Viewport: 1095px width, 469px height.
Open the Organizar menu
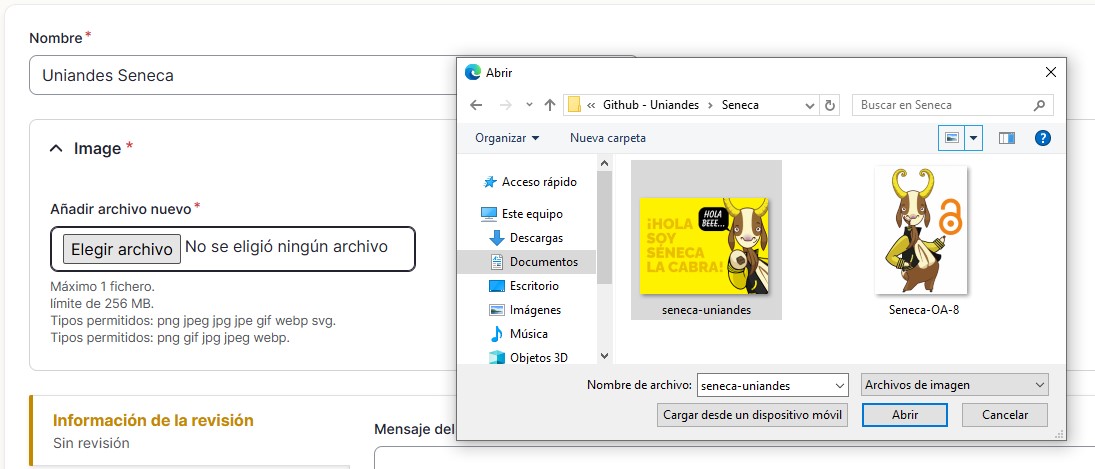(x=507, y=138)
